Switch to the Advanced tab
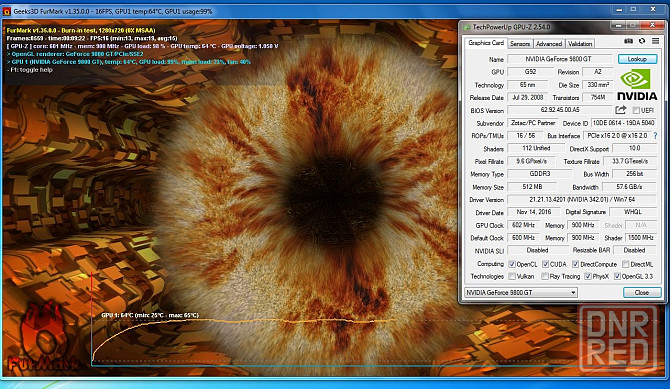Image resolution: width=670 pixels, height=389 pixels. (x=549, y=44)
